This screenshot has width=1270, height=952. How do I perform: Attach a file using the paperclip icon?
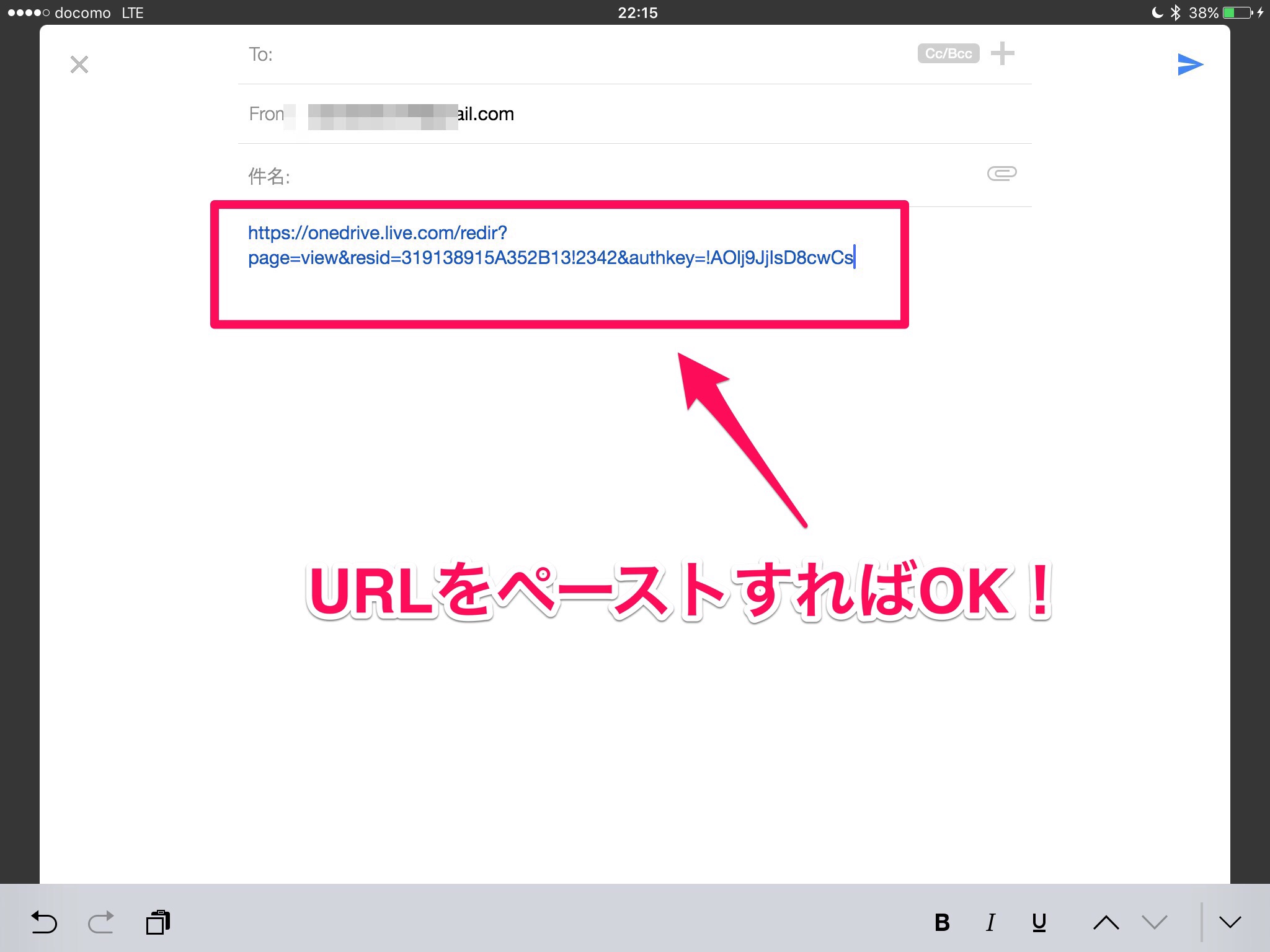point(1001,174)
